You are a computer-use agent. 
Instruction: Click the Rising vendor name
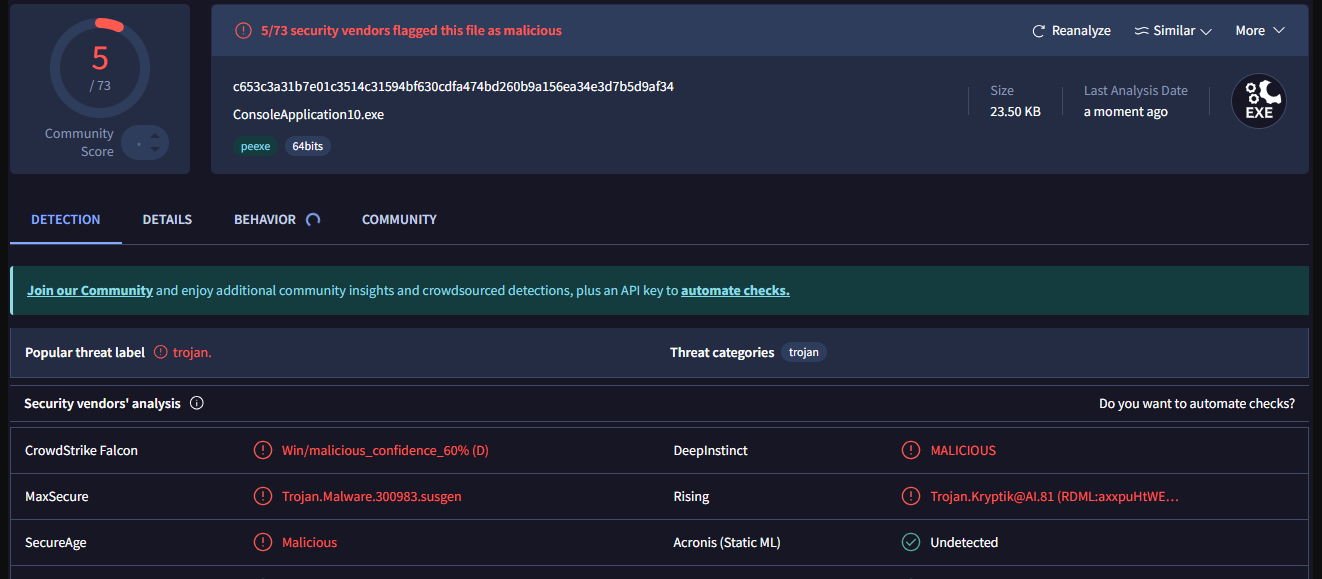[x=691, y=497]
